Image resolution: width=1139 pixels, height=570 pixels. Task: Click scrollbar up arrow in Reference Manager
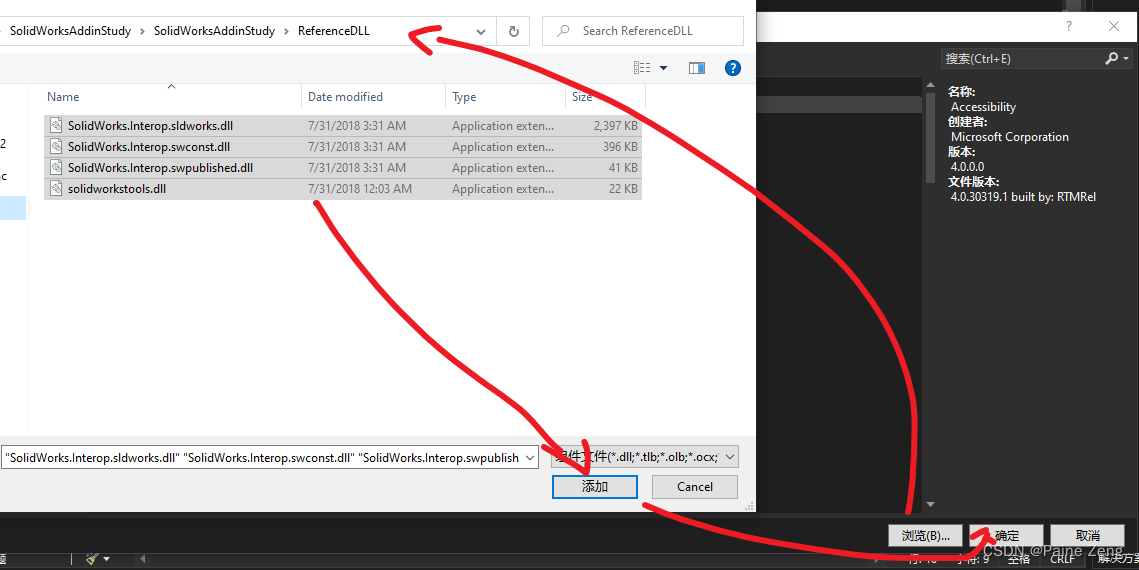pos(931,86)
